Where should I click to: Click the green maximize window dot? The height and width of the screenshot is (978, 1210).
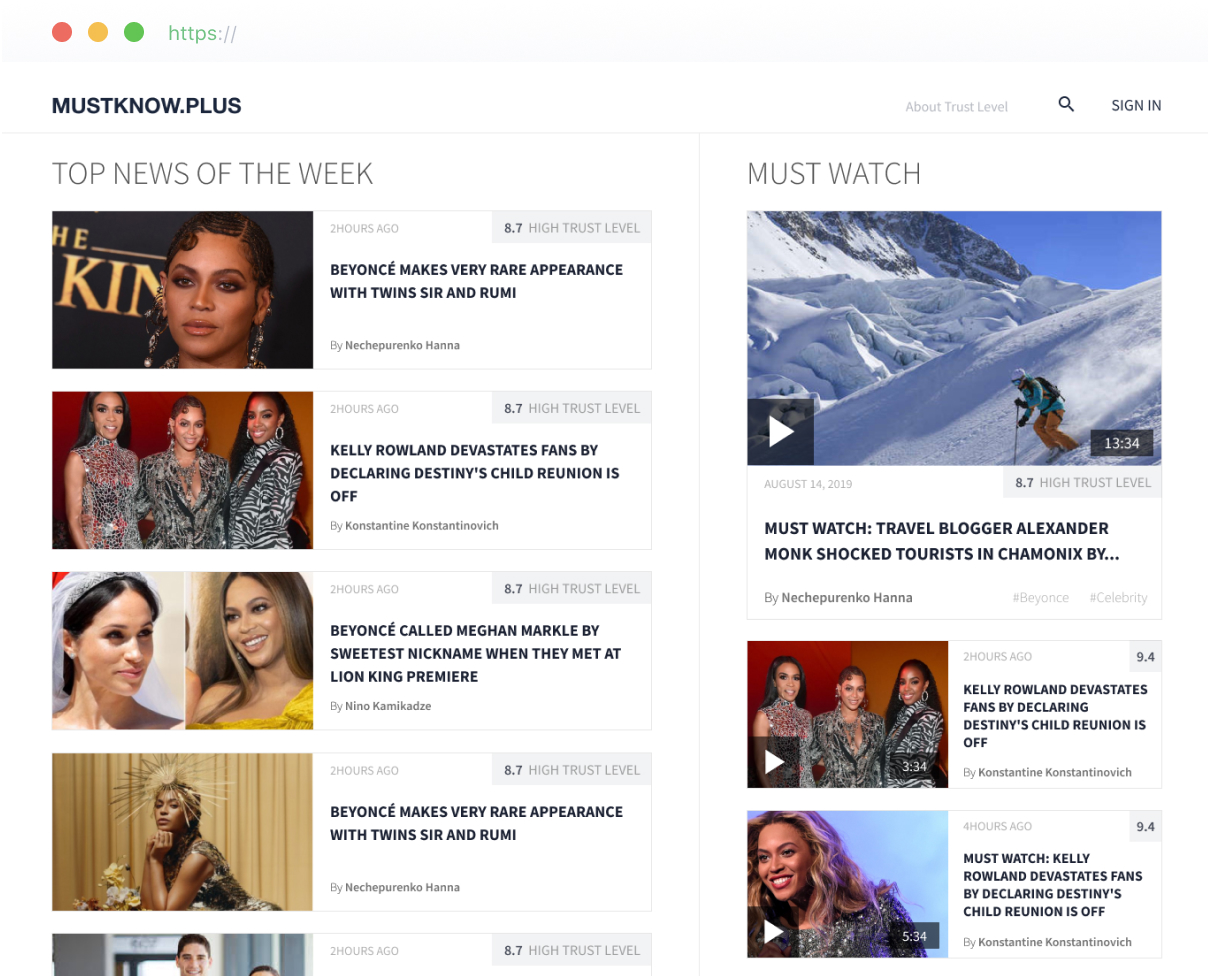pos(134,32)
